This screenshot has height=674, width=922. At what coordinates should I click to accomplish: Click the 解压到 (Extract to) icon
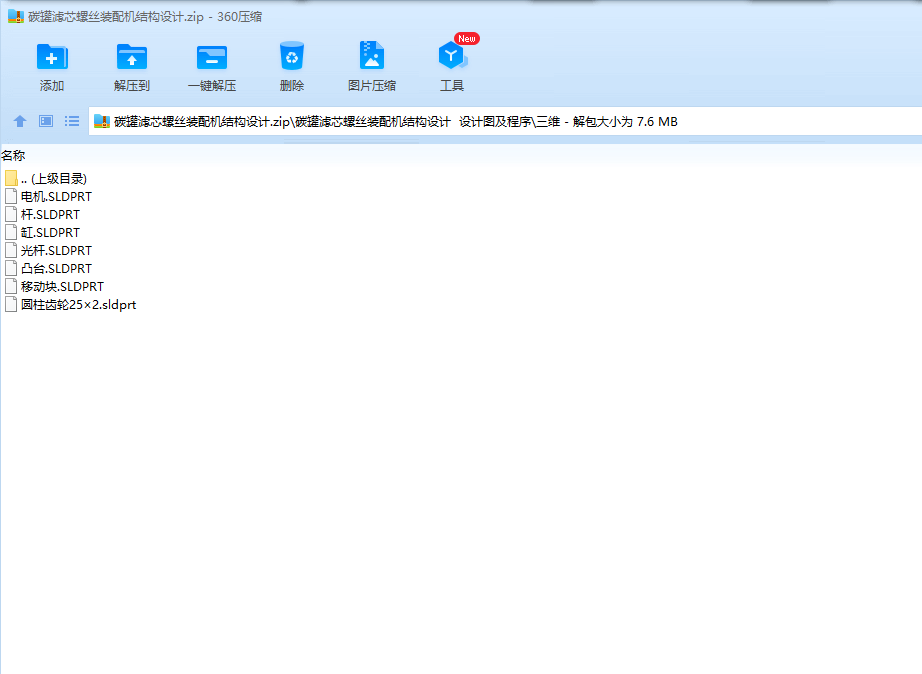(x=132, y=57)
